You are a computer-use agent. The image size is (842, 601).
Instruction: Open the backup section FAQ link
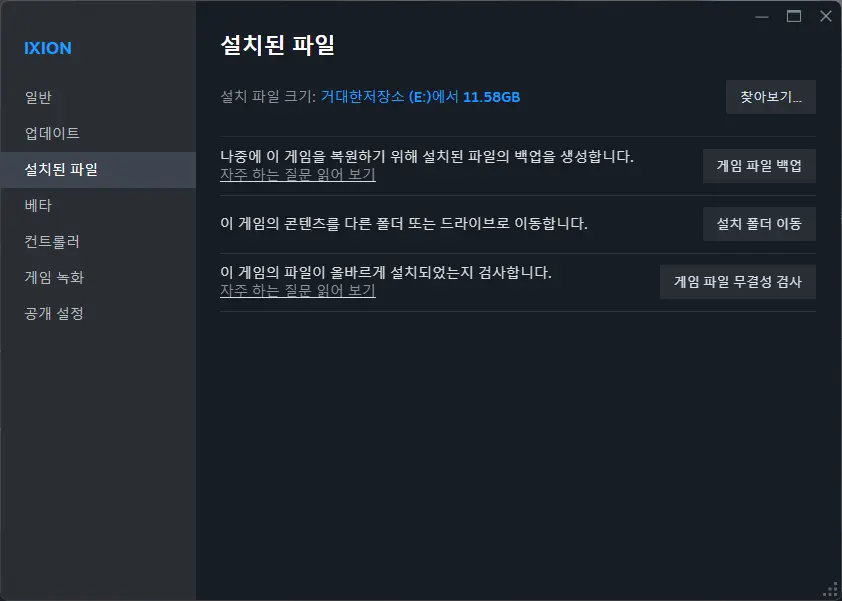296,175
